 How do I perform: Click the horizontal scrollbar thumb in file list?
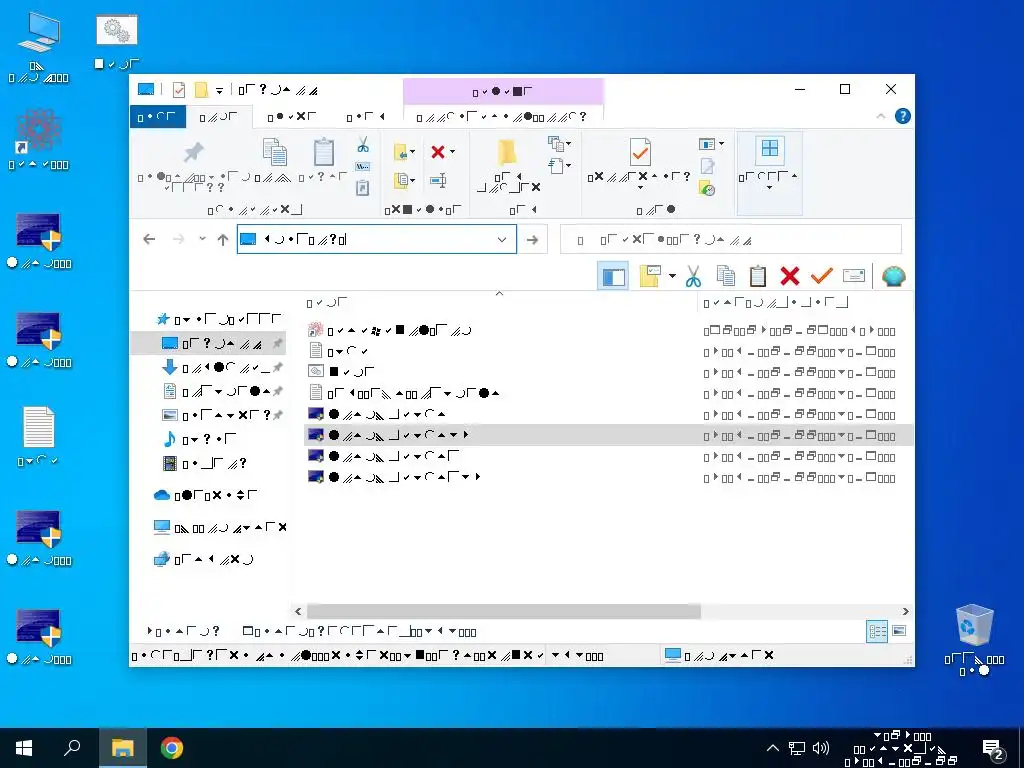tap(504, 611)
